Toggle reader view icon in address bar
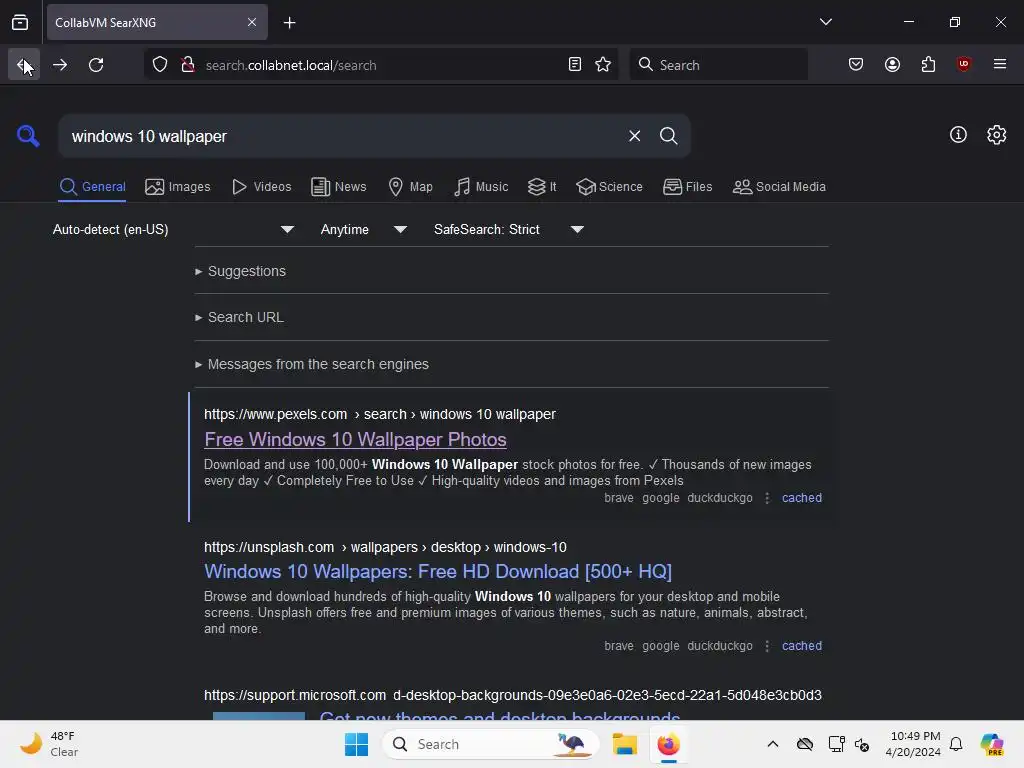 [575, 65]
